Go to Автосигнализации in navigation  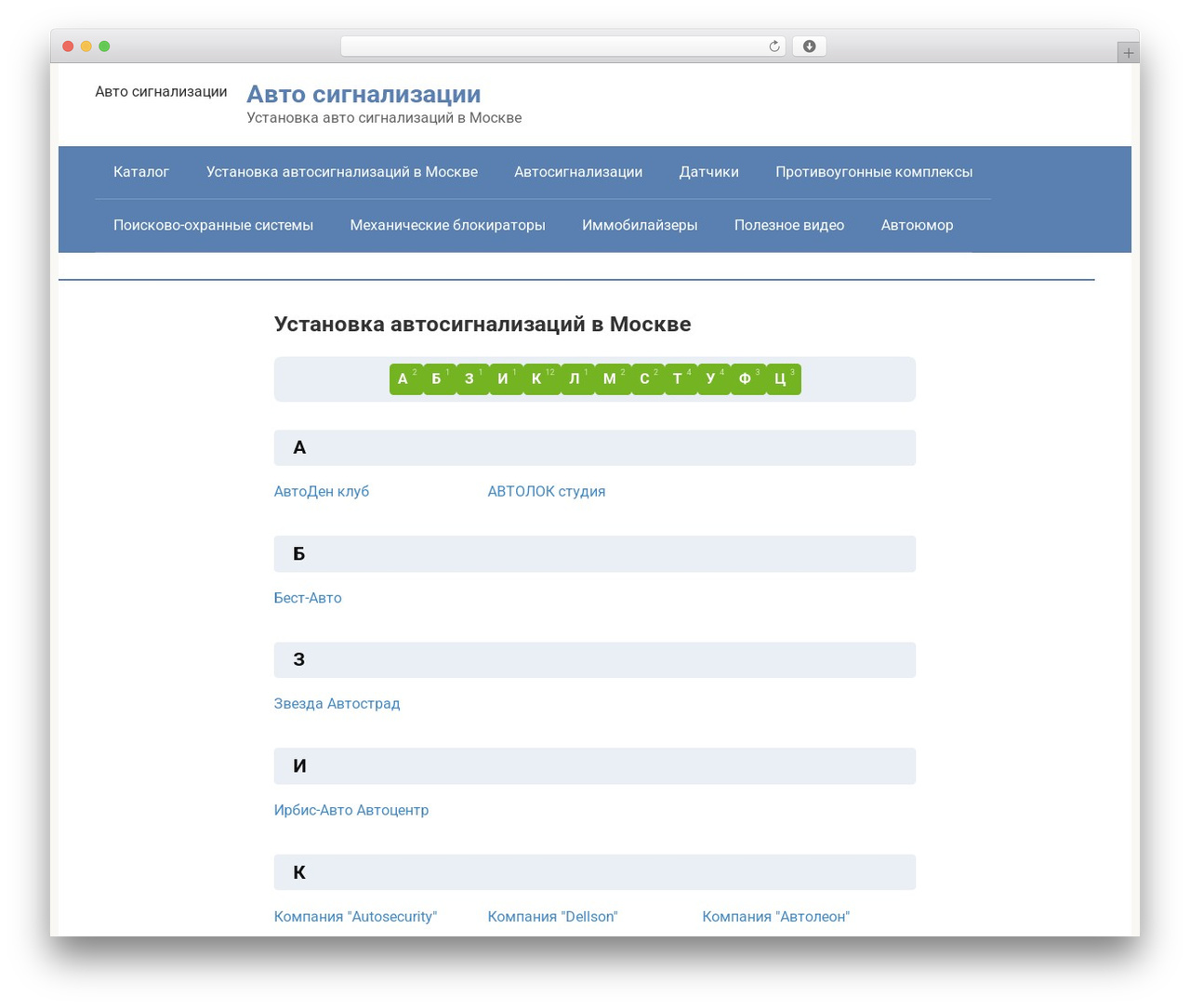[578, 172]
